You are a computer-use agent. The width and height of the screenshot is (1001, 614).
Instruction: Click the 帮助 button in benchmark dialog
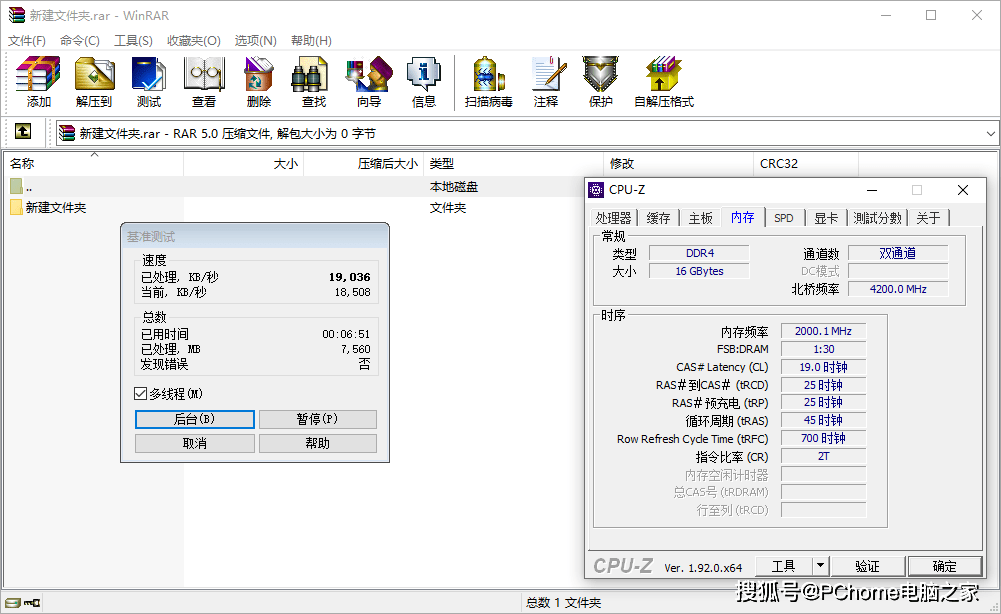pyautogui.click(x=317, y=443)
